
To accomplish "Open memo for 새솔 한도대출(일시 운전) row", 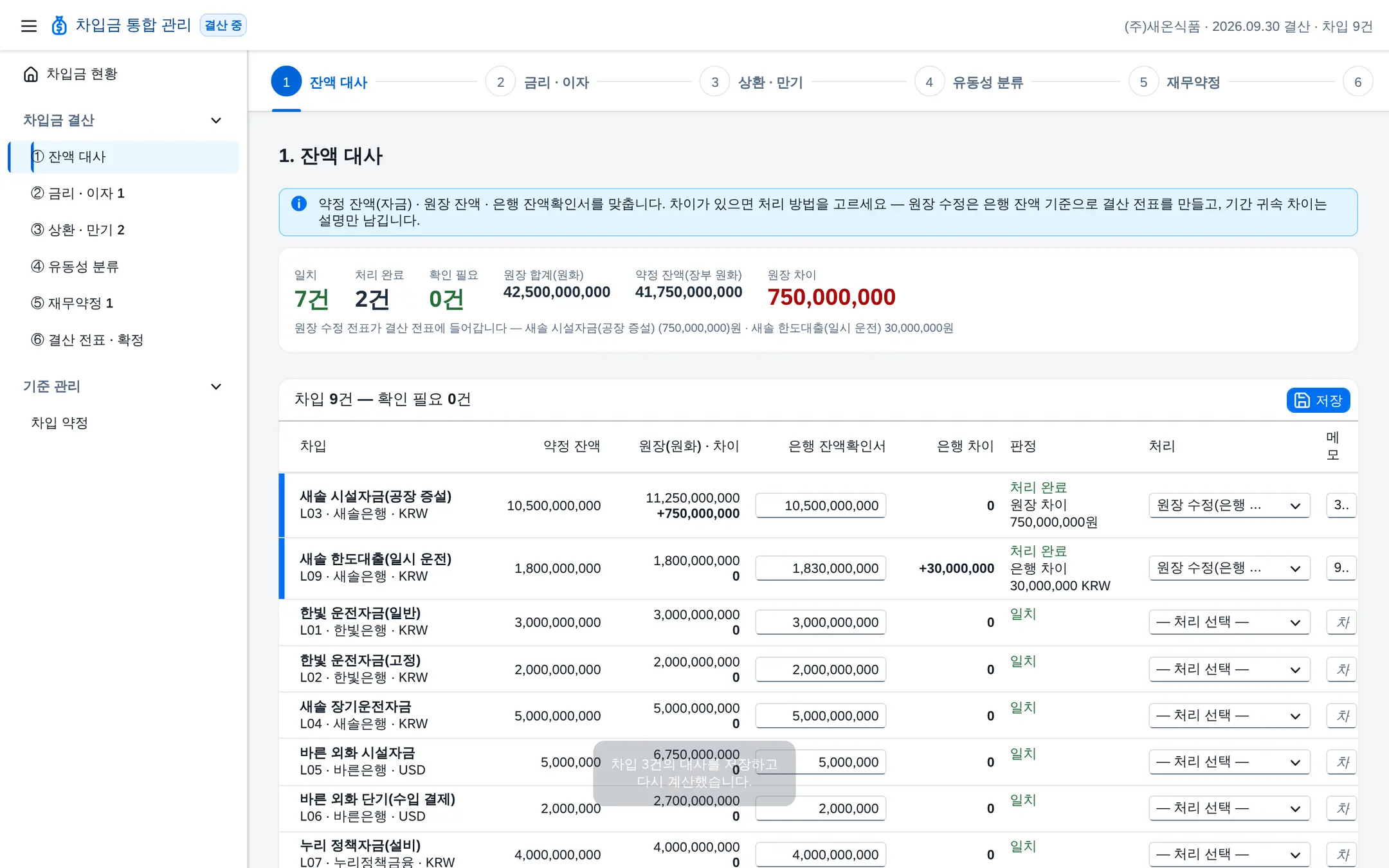I will 1341,568.
